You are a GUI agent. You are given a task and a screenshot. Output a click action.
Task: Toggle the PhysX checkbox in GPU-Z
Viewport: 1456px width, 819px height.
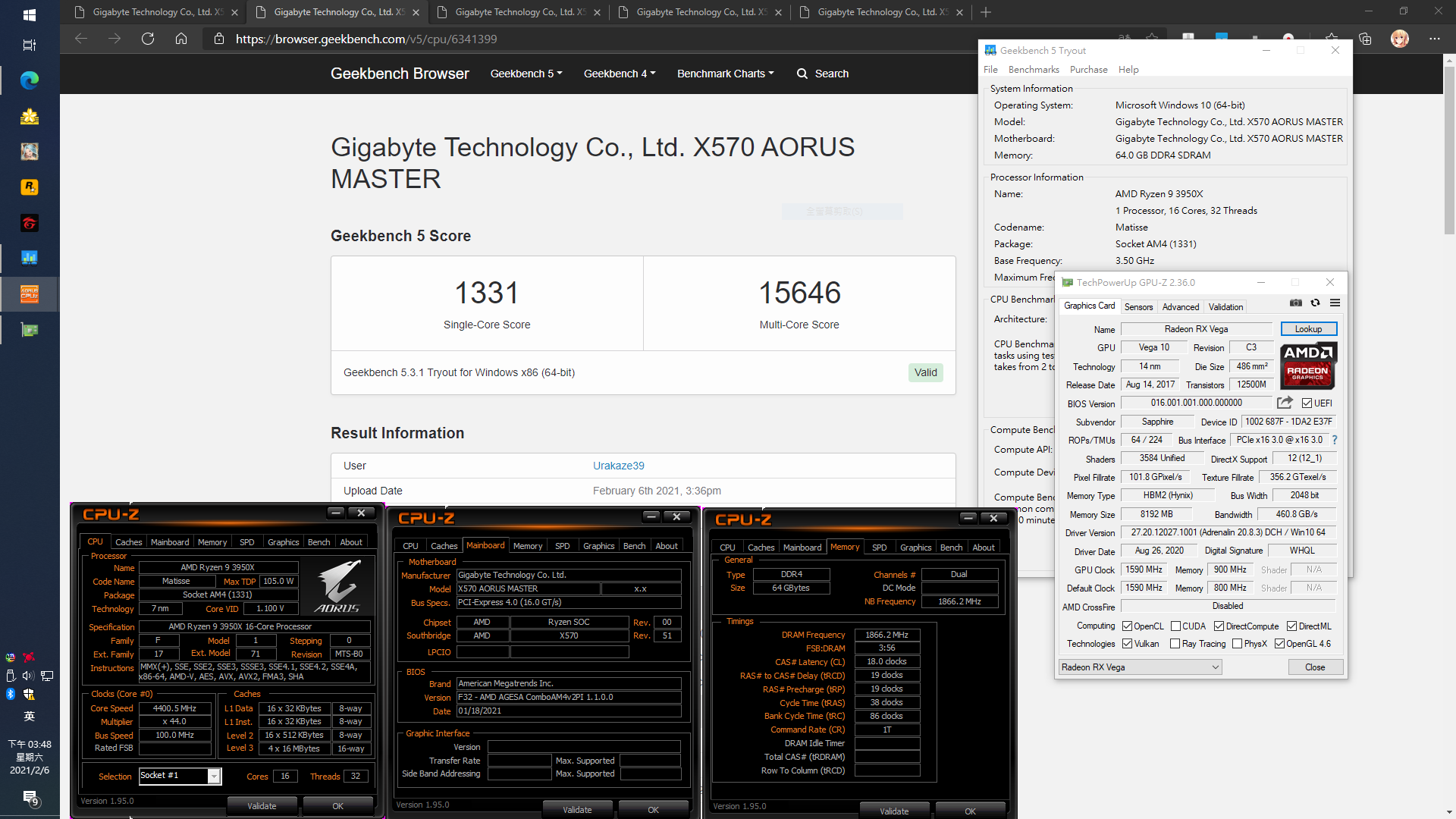[1238, 644]
